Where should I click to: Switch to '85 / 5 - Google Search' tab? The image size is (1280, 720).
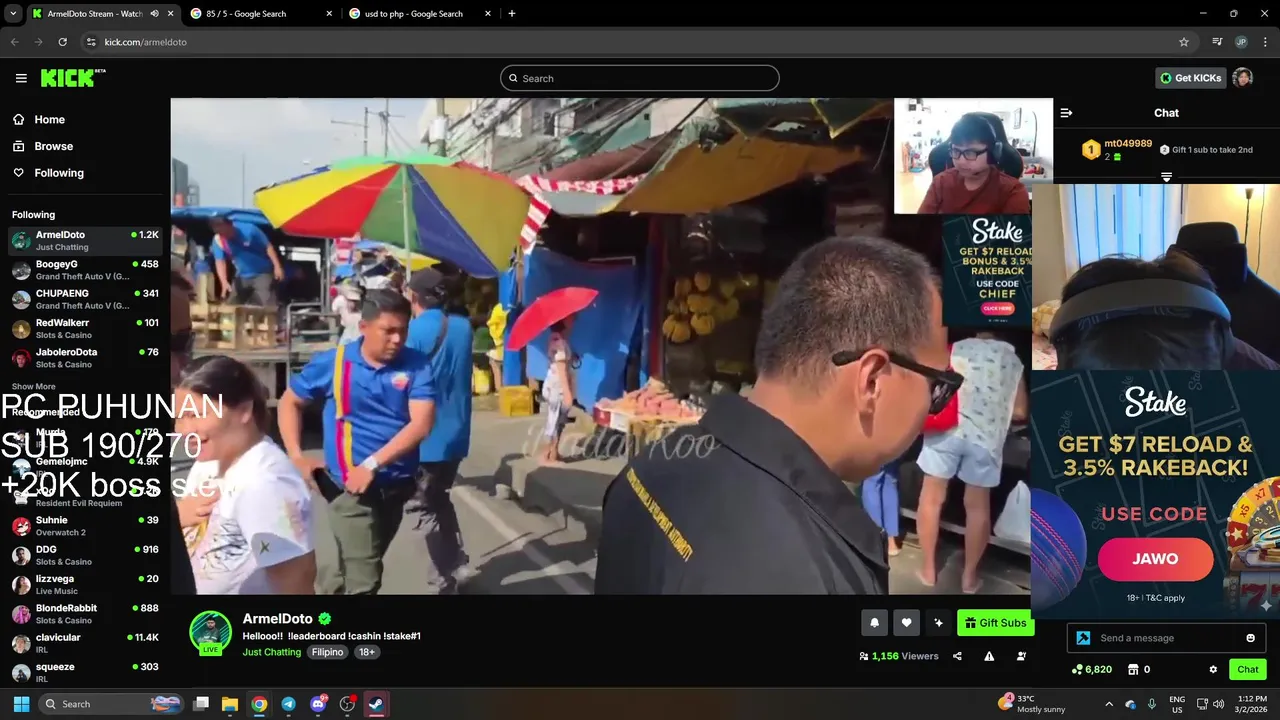point(260,14)
